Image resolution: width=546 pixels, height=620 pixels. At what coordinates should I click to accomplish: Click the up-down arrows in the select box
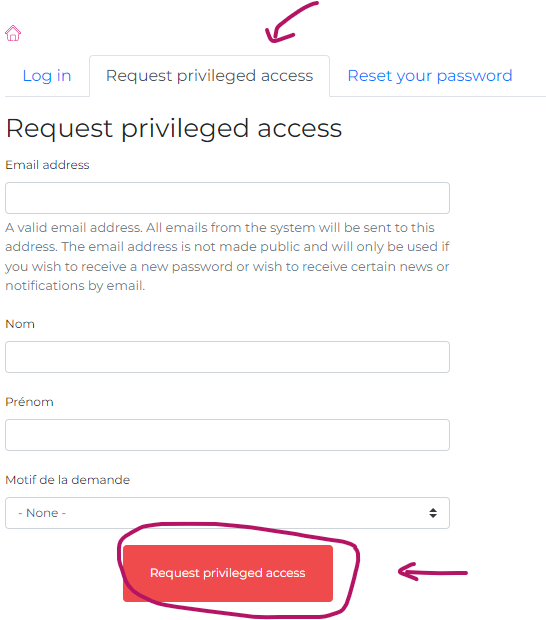coord(433,513)
